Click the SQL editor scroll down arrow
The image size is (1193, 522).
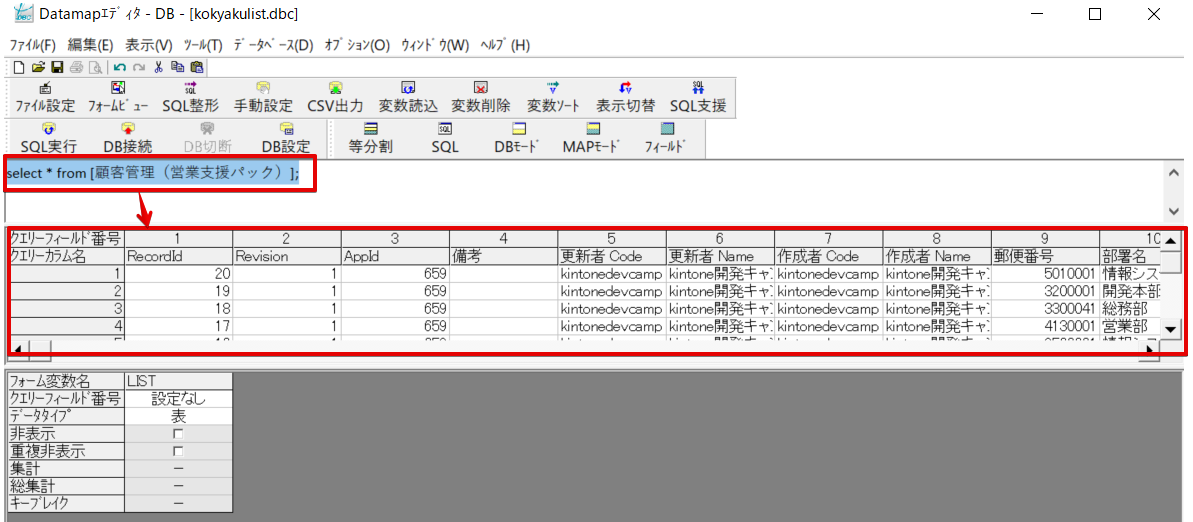pyautogui.click(x=1174, y=211)
